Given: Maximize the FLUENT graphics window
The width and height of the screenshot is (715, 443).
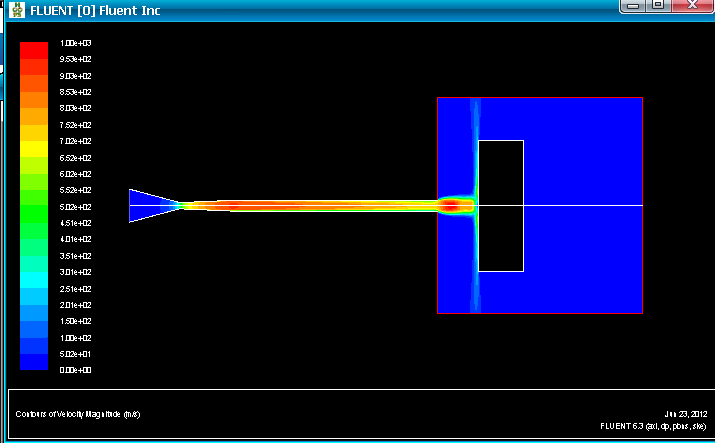Looking at the screenshot, I should click(658, 5).
